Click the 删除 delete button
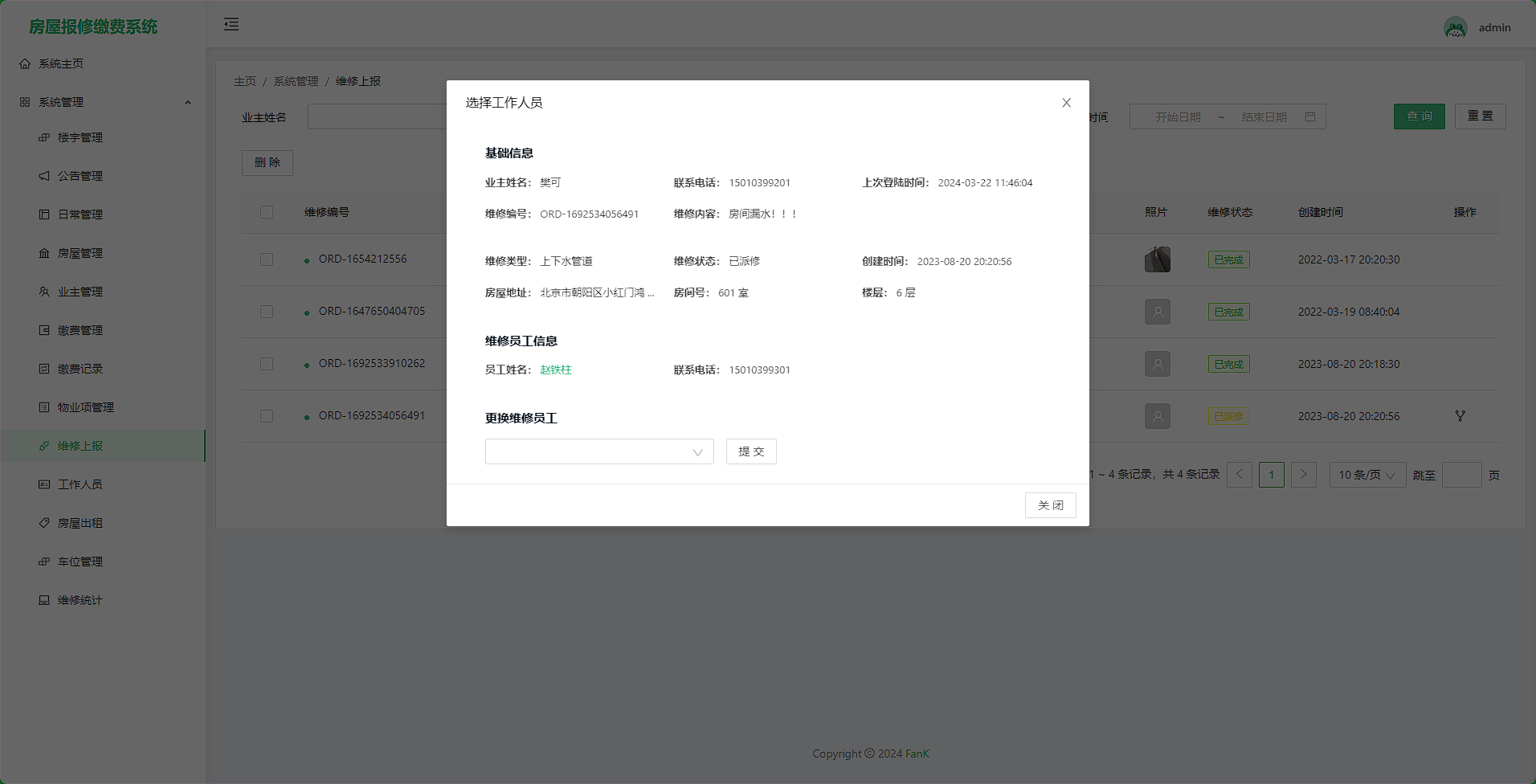 pyautogui.click(x=268, y=162)
